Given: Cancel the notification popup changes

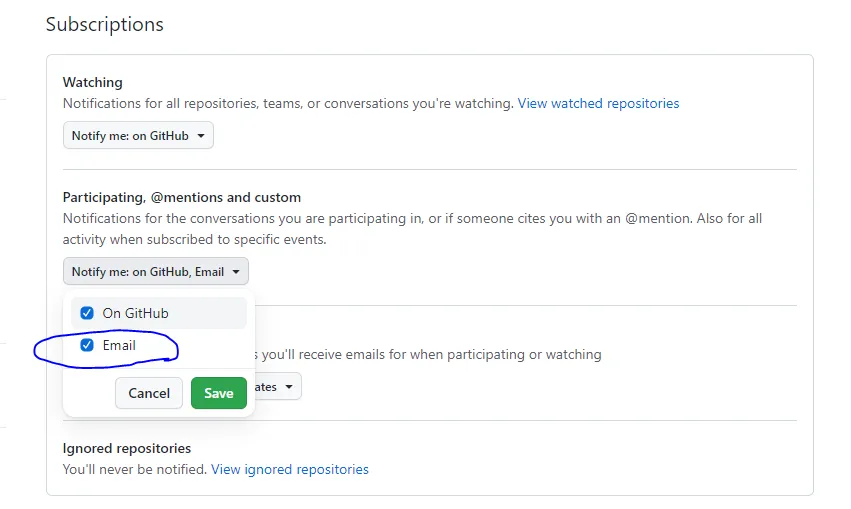Looking at the screenshot, I should [x=149, y=393].
